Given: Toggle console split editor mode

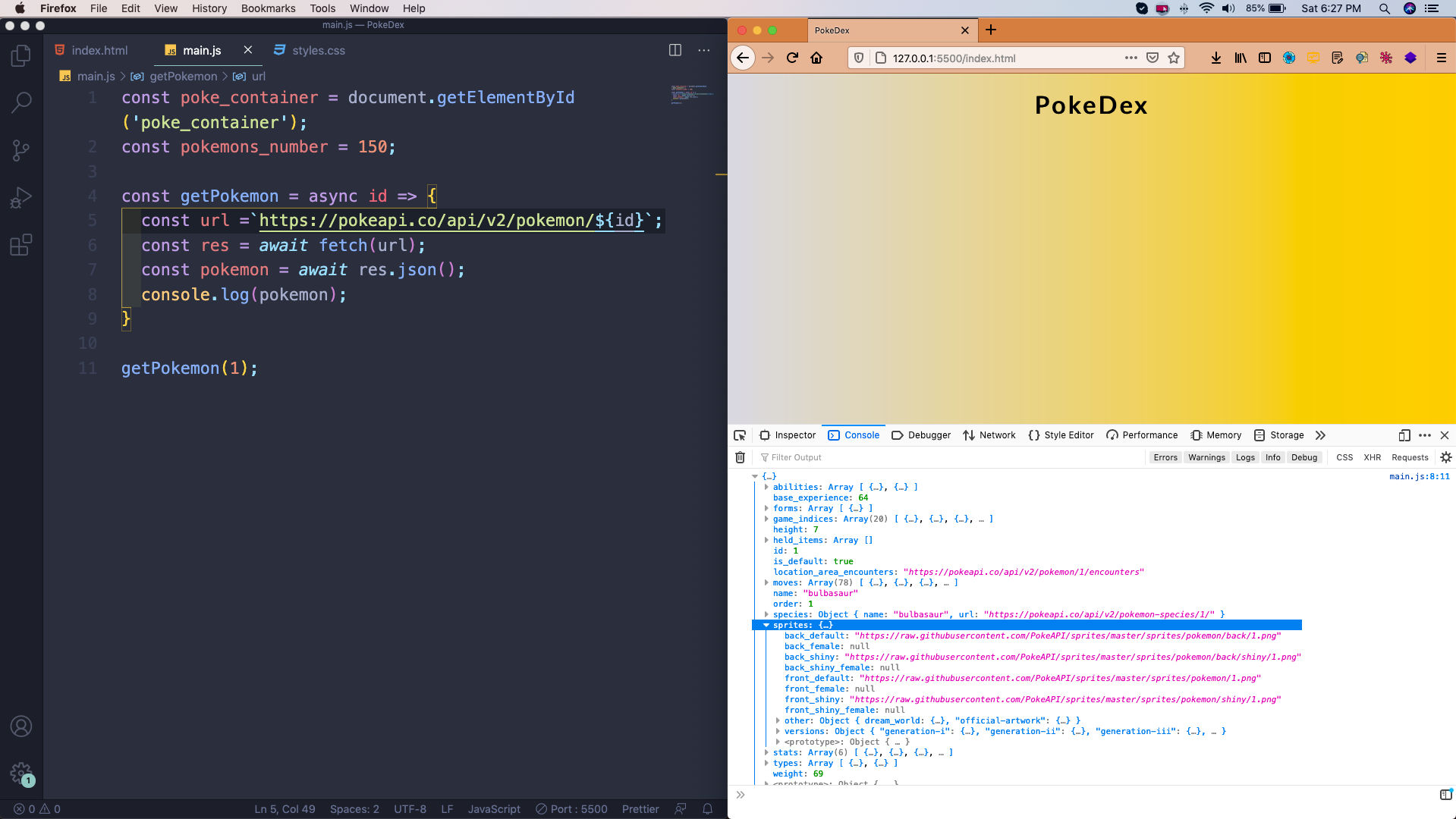Looking at the screenshot, I should coord(1445,795).
